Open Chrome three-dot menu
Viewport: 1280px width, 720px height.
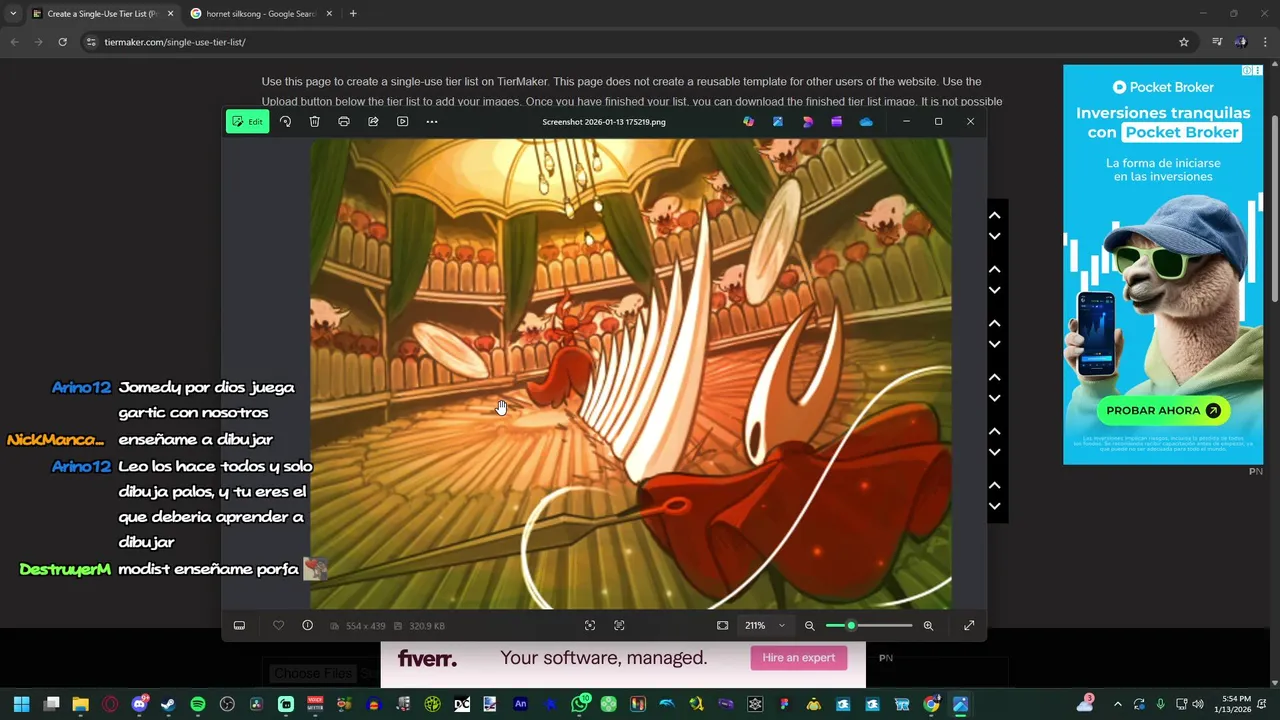tap(1265, 42)
